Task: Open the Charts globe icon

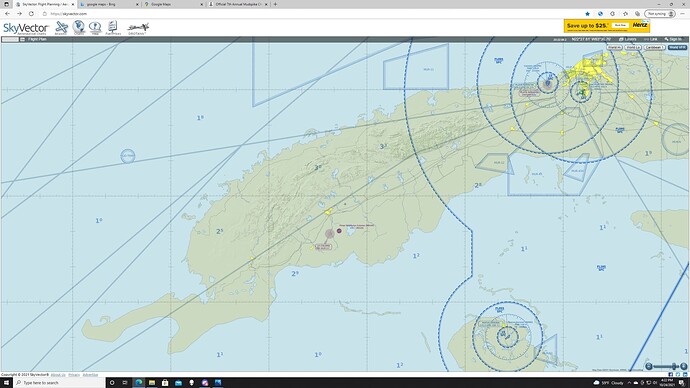Action: [x=79, y=28]
